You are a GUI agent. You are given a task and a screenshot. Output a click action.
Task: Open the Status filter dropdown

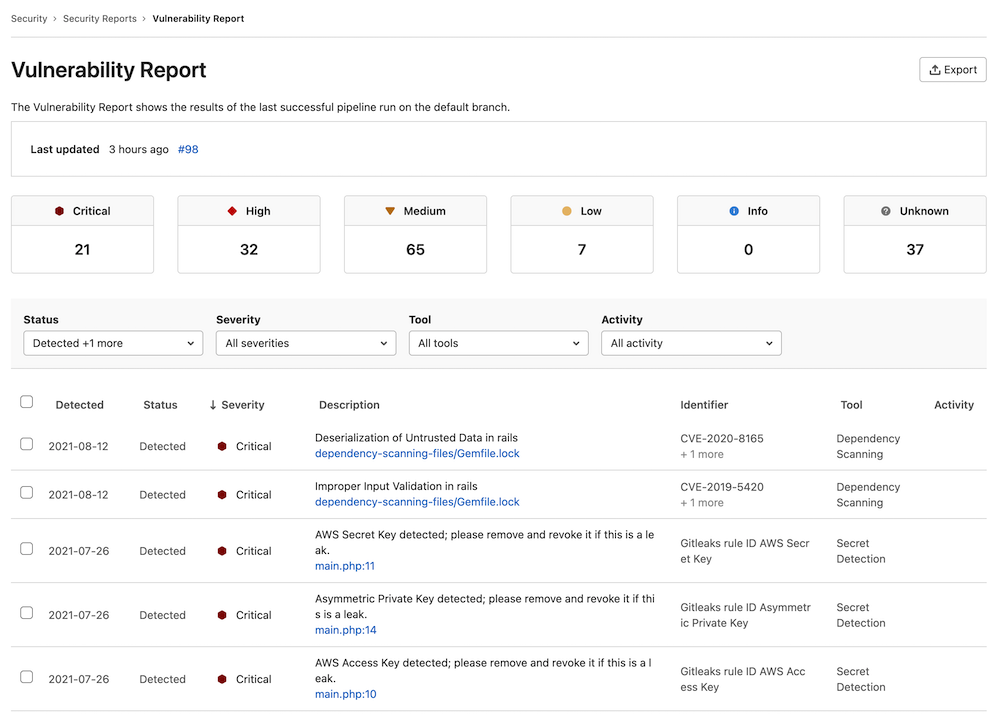point(112,342)
